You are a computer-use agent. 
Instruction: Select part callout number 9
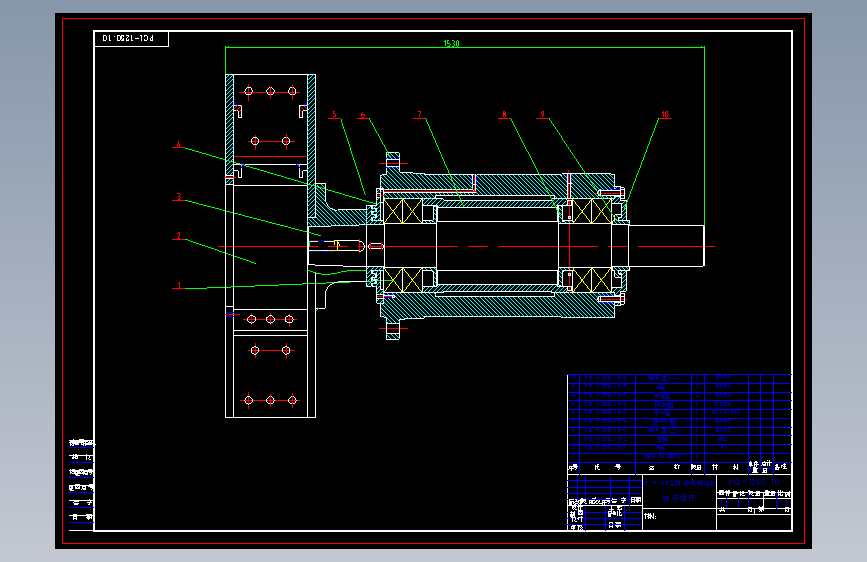(x=542, y=115)
